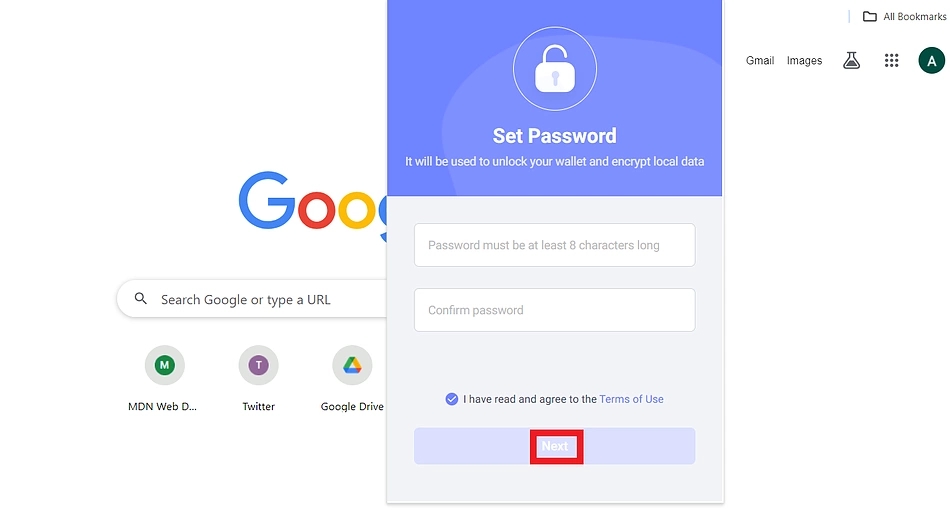This screenshot has width=950, height=510.
Task: Open the Gmail link
Action: [760, 61]
